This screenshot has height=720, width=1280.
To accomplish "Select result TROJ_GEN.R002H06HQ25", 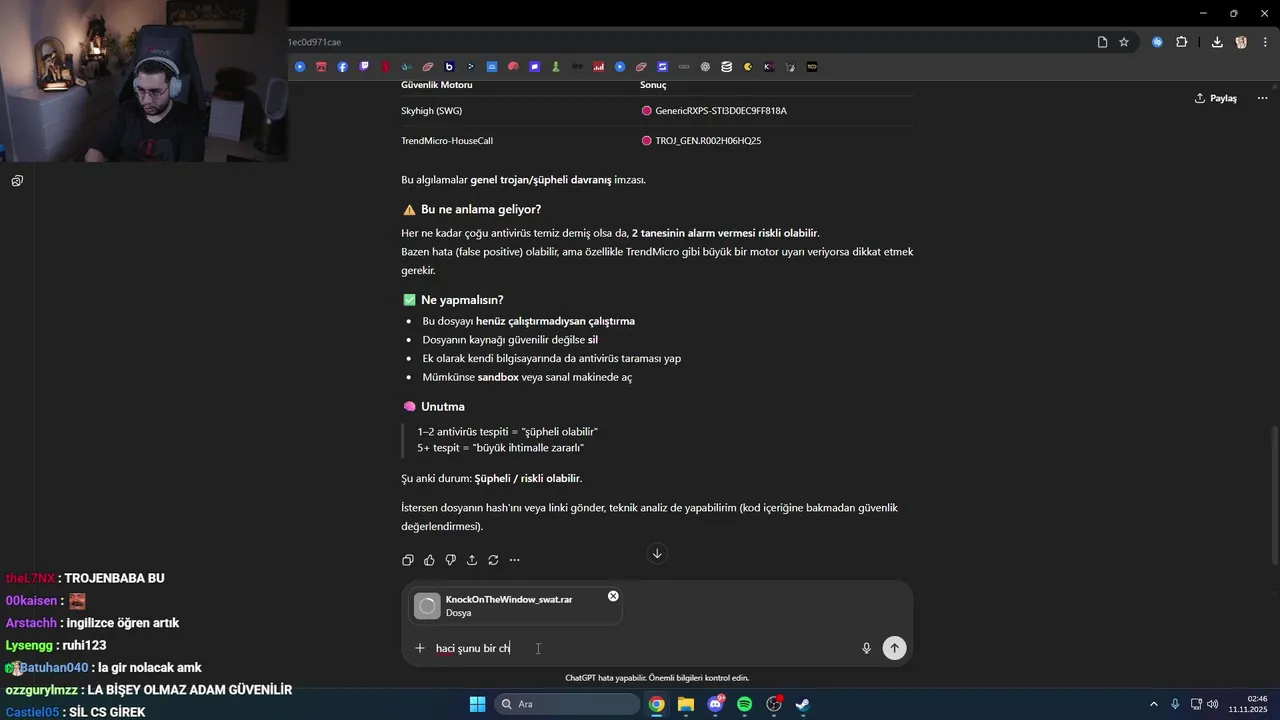I will [x=708, y=141].
